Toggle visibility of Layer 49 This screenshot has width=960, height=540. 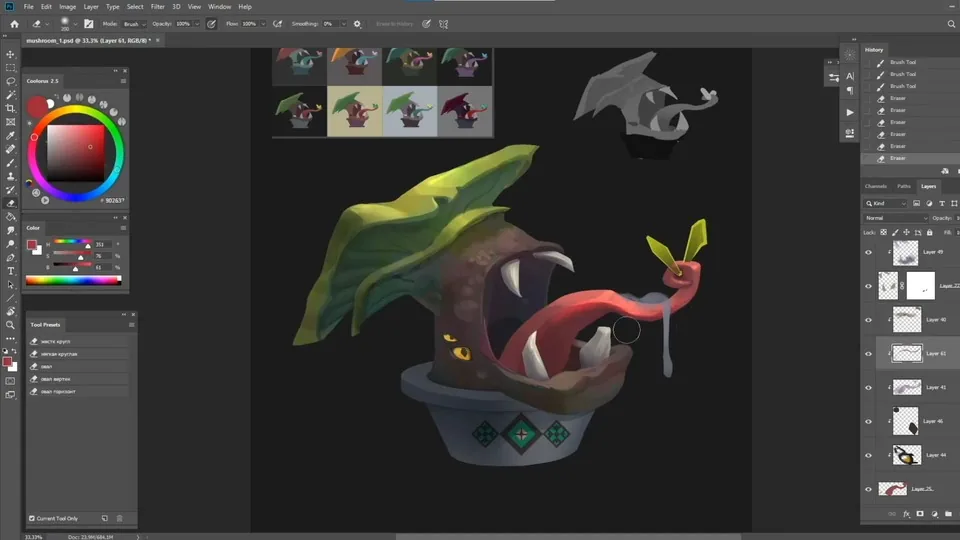point(868,252)
